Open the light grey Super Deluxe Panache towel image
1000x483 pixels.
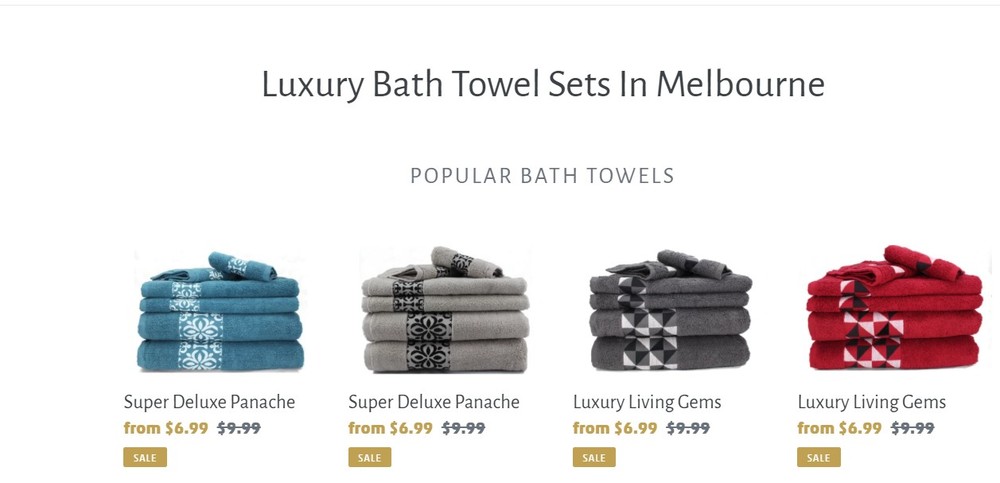[445, 309]
